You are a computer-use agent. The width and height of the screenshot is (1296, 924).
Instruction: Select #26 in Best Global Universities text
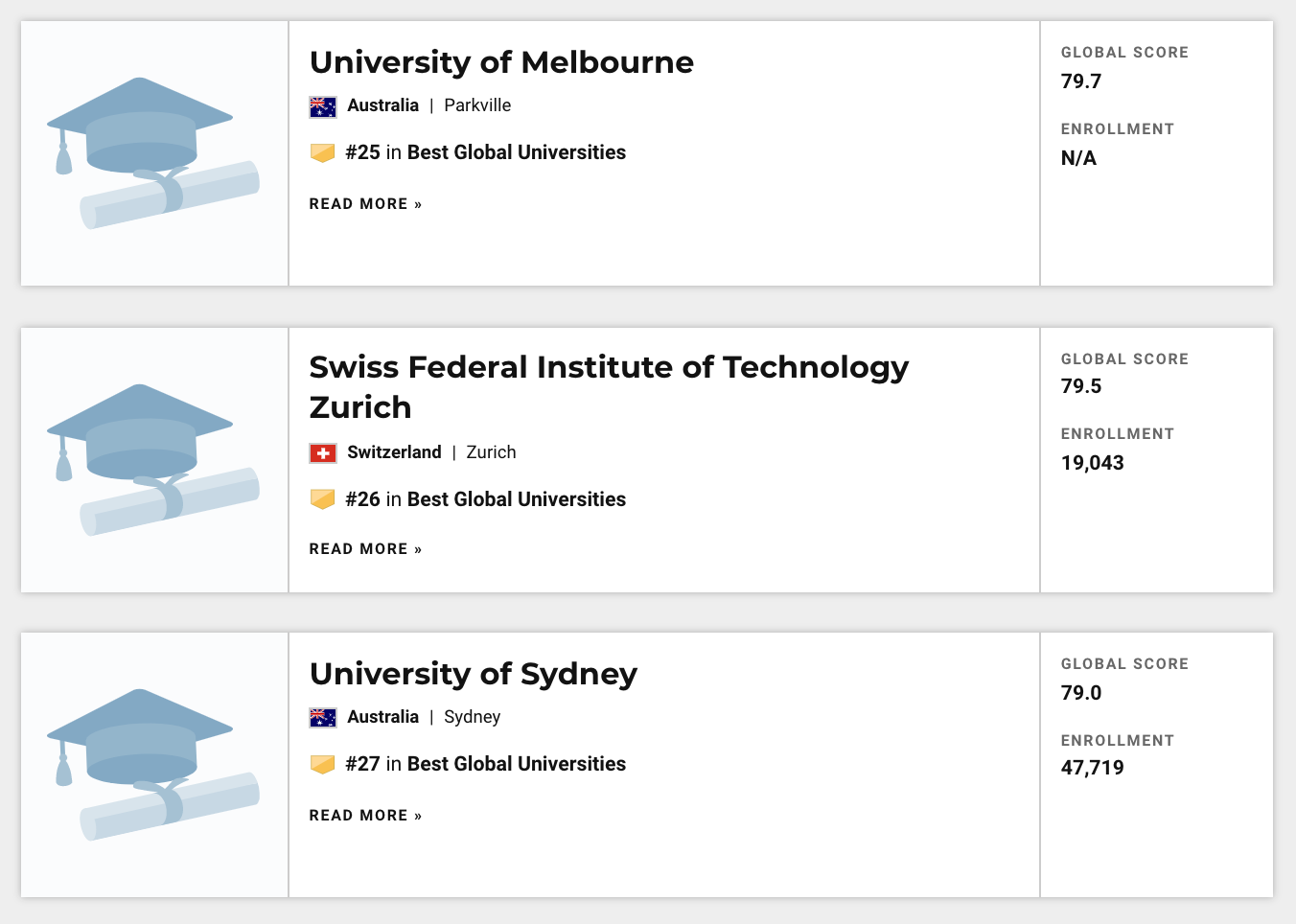(x=485, y=499)
